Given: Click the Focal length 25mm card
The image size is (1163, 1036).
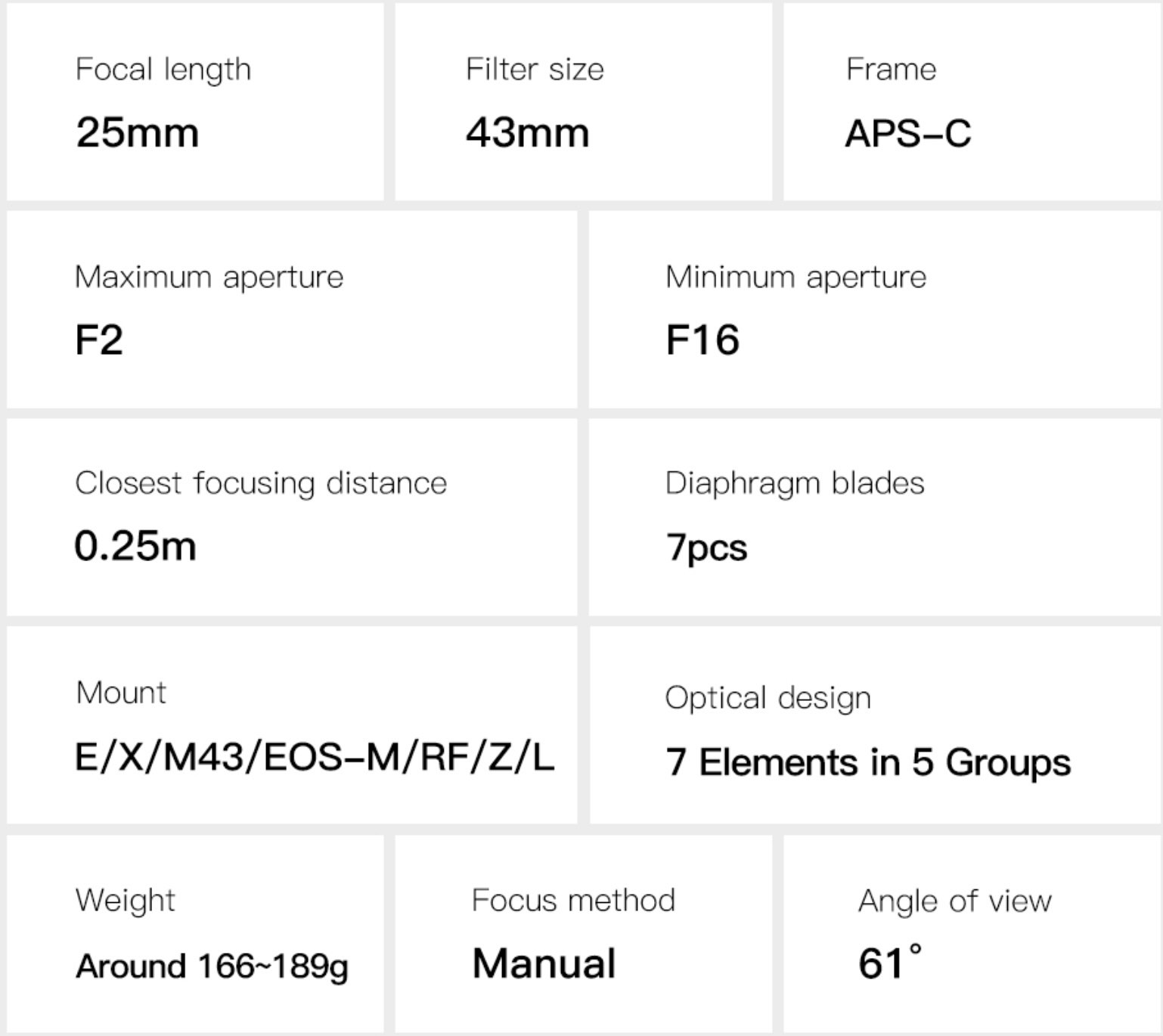Looking at the screenshot, I should click(195, 102).
